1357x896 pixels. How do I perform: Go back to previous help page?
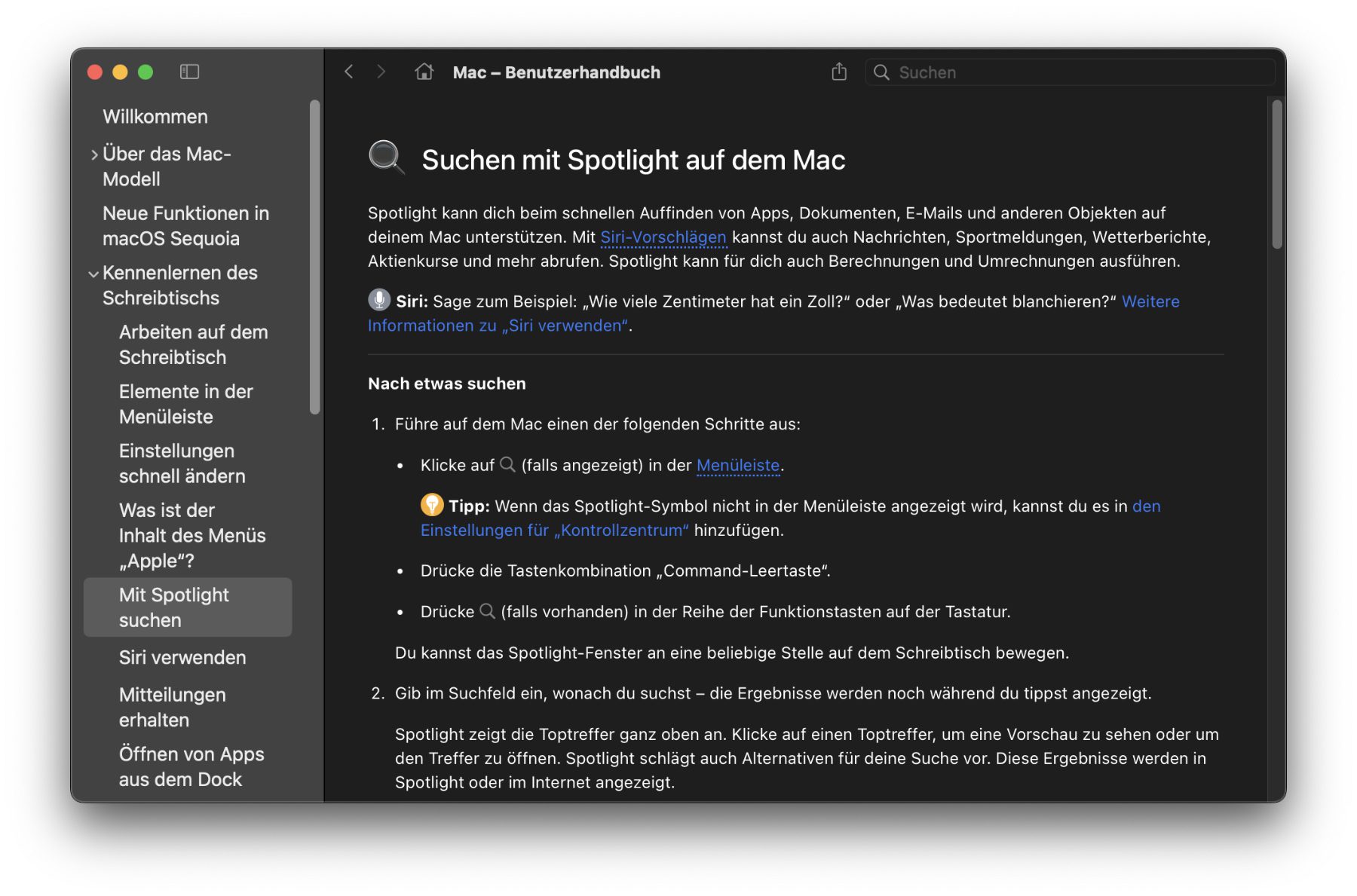point(348,72)
